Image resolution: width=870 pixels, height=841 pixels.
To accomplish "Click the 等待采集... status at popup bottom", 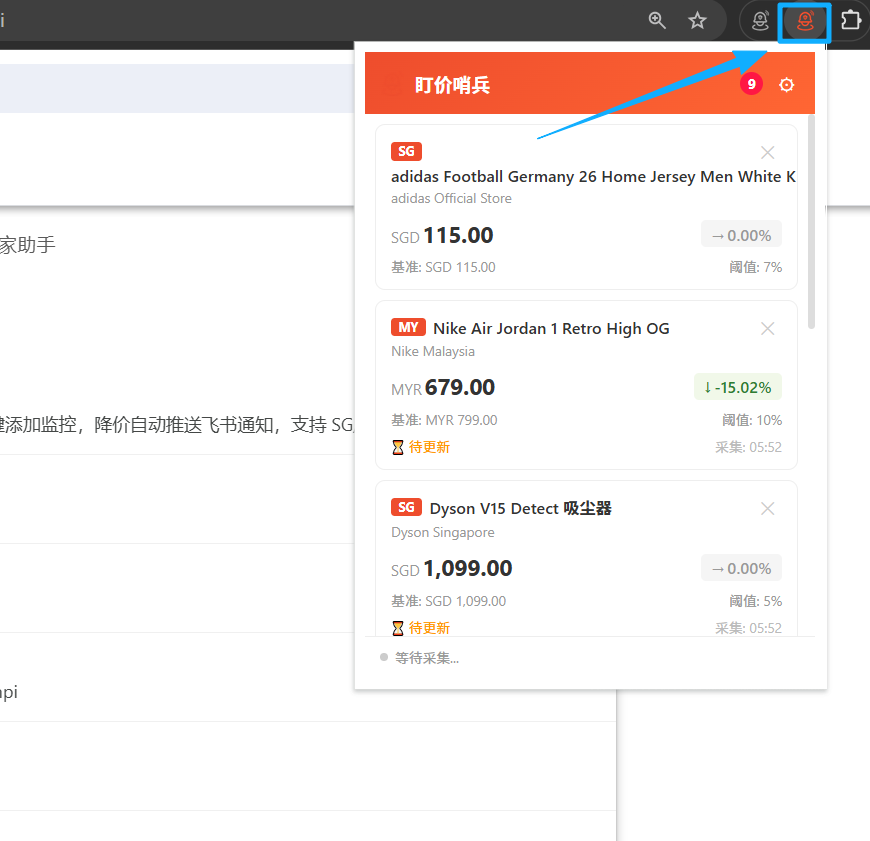I will (419, 658).
